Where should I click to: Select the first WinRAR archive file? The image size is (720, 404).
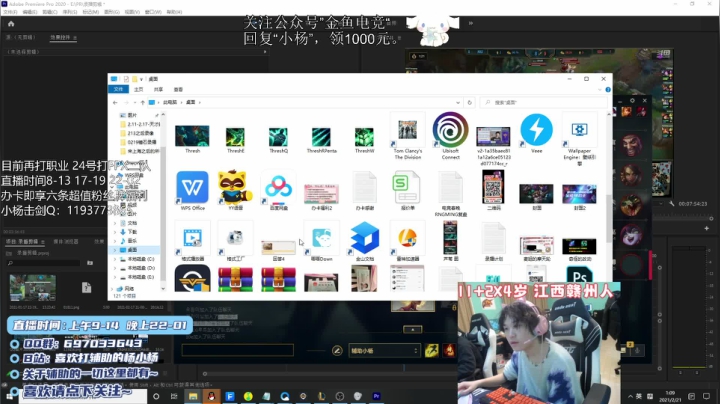[x=235, y=279]
